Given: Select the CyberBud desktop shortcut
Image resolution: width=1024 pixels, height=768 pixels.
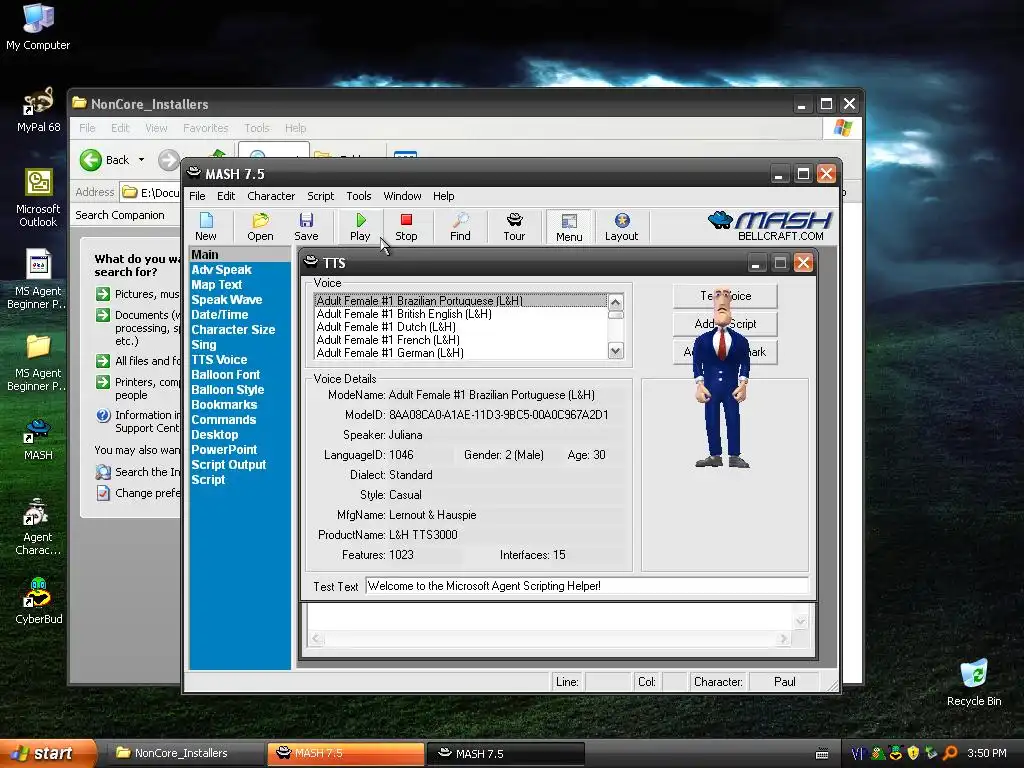Looking at the screenshot, I should coord(38,601).
